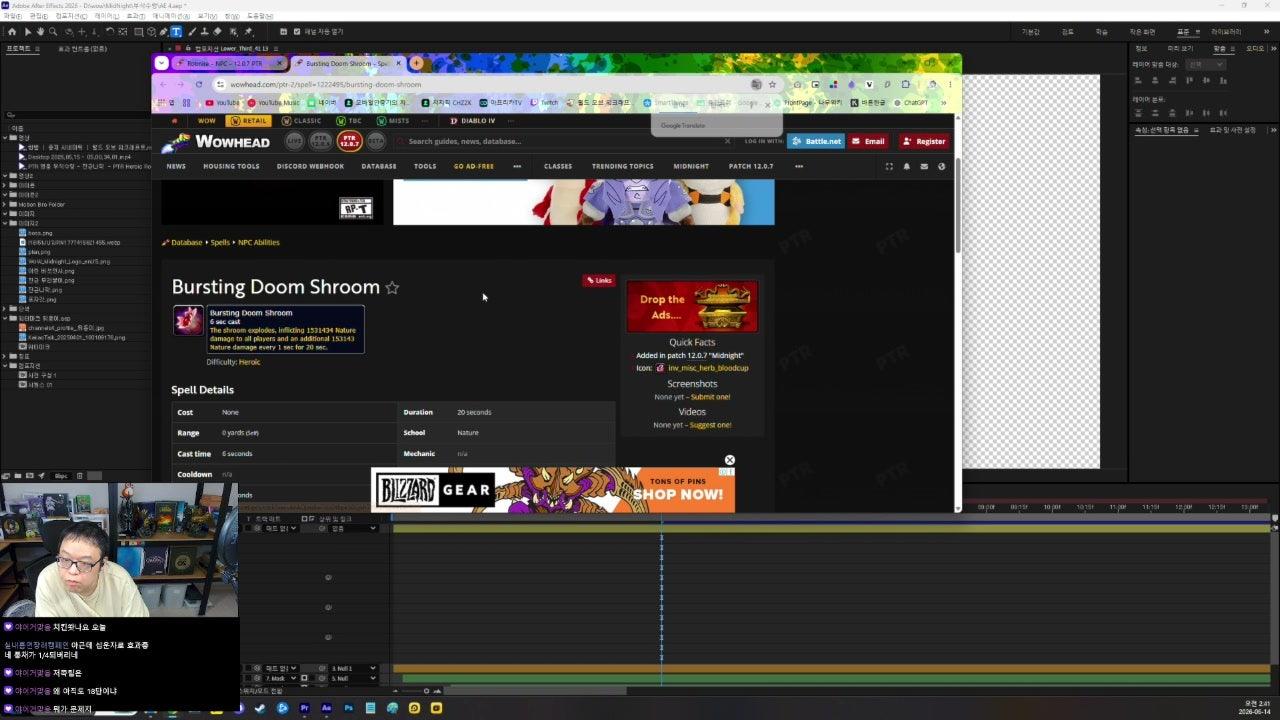Bookmark page with the address bar star
Image resolution: width=1280 pixels, height=720 pixels.
point(772,84)
